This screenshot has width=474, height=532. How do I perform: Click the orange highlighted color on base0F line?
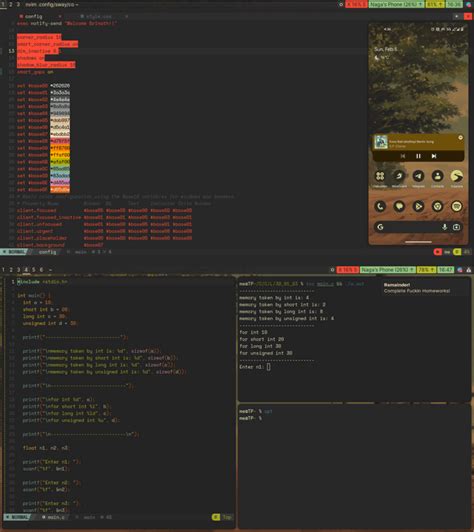[x=60, y=190]
